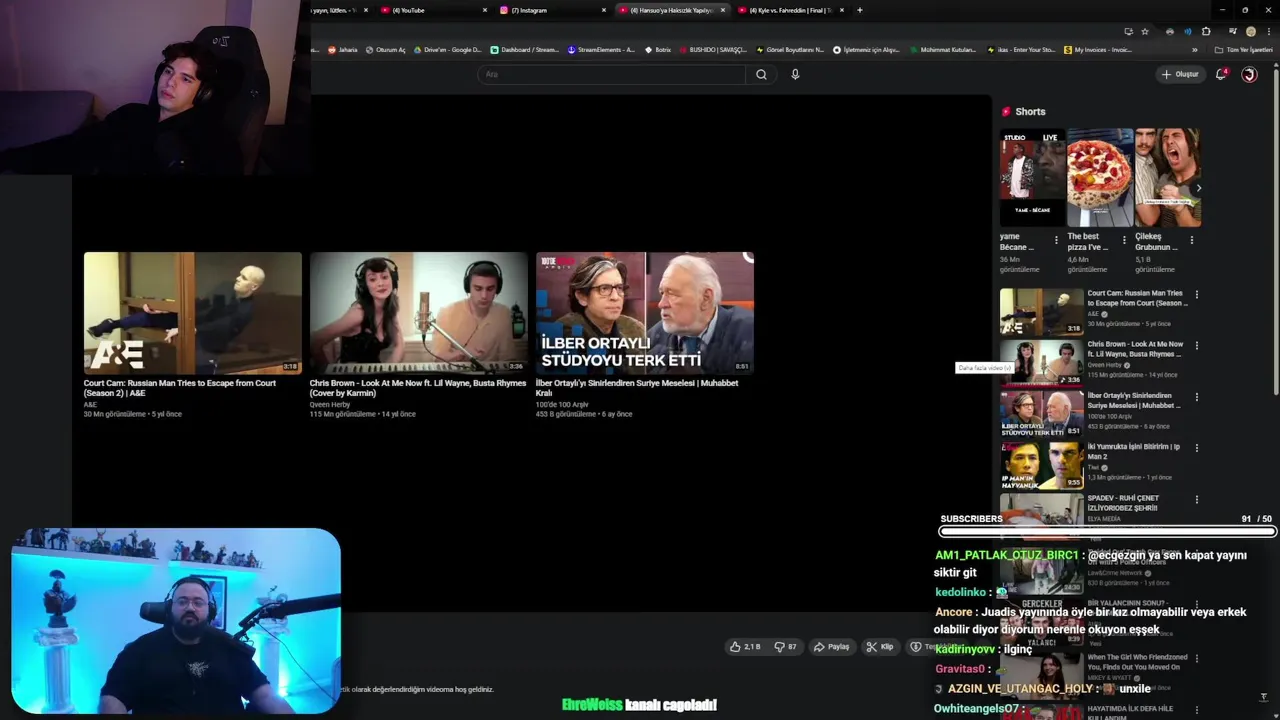Open the BUSHIDO | SAVAŞÇI bookmark
The width and height of the screenshot is (1280, 720).
point(713,49)
